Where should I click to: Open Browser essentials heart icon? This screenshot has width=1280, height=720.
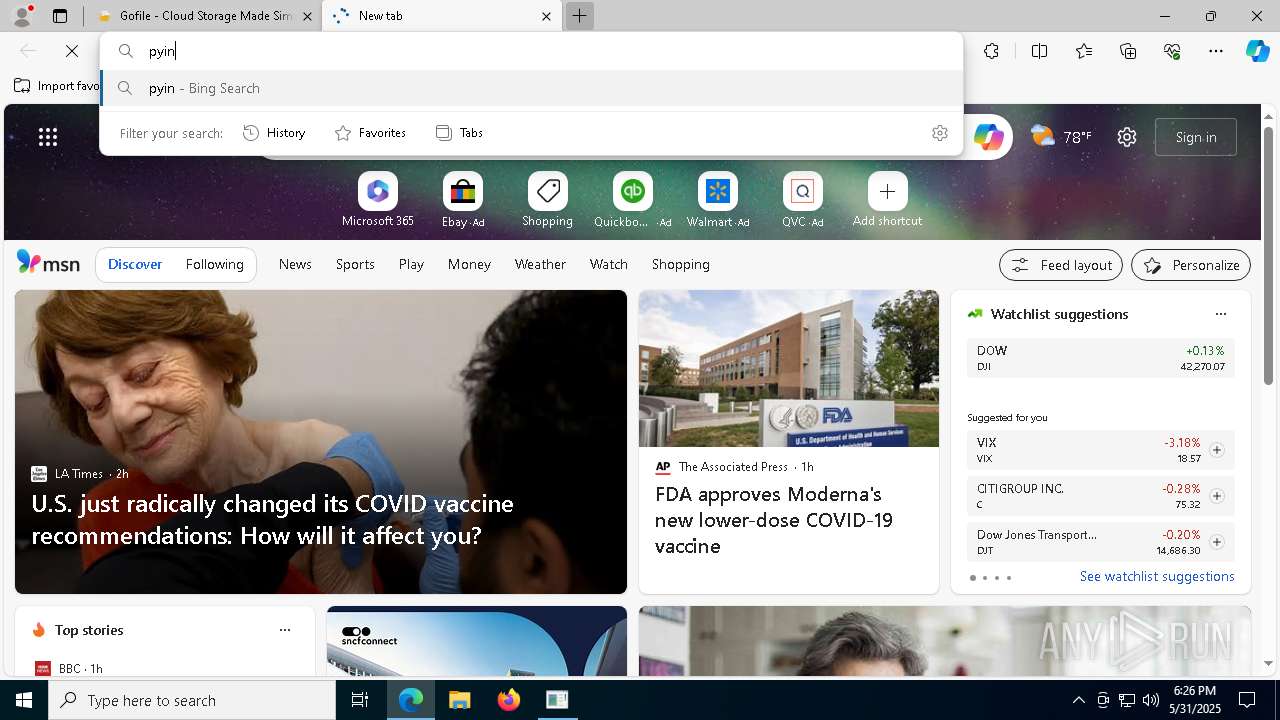coord(1172,51)
